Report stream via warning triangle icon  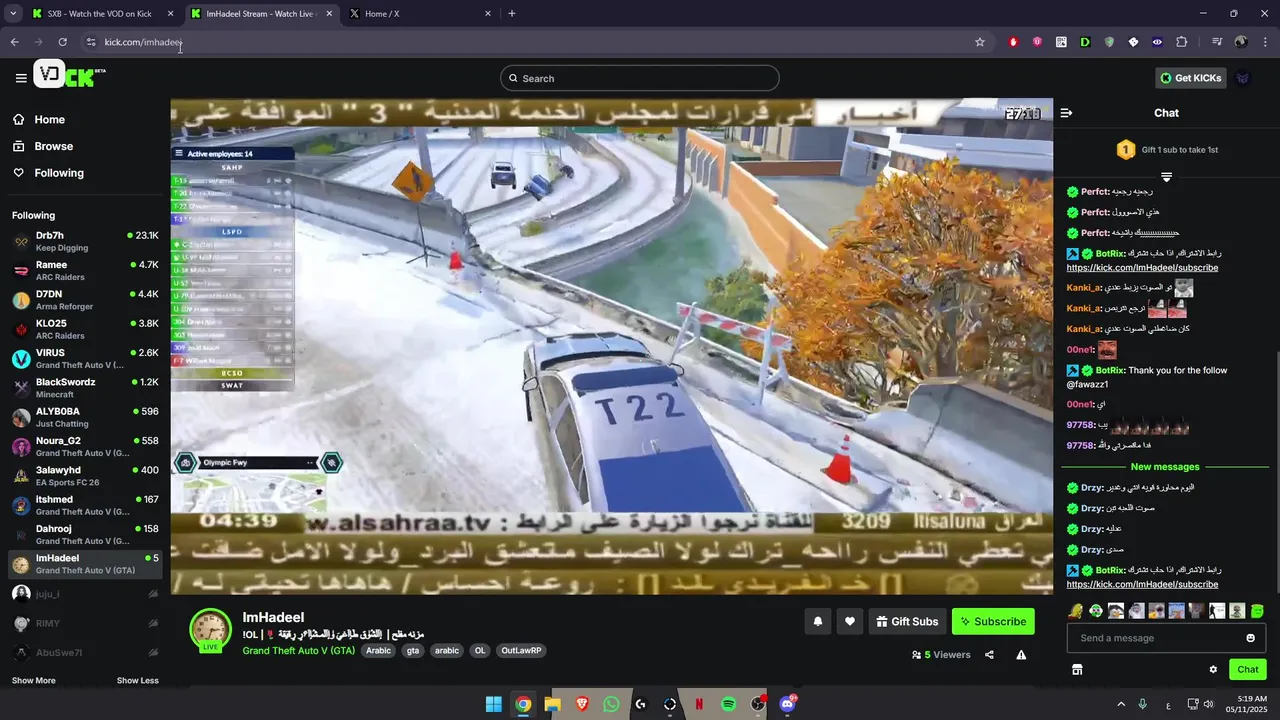1021,655
